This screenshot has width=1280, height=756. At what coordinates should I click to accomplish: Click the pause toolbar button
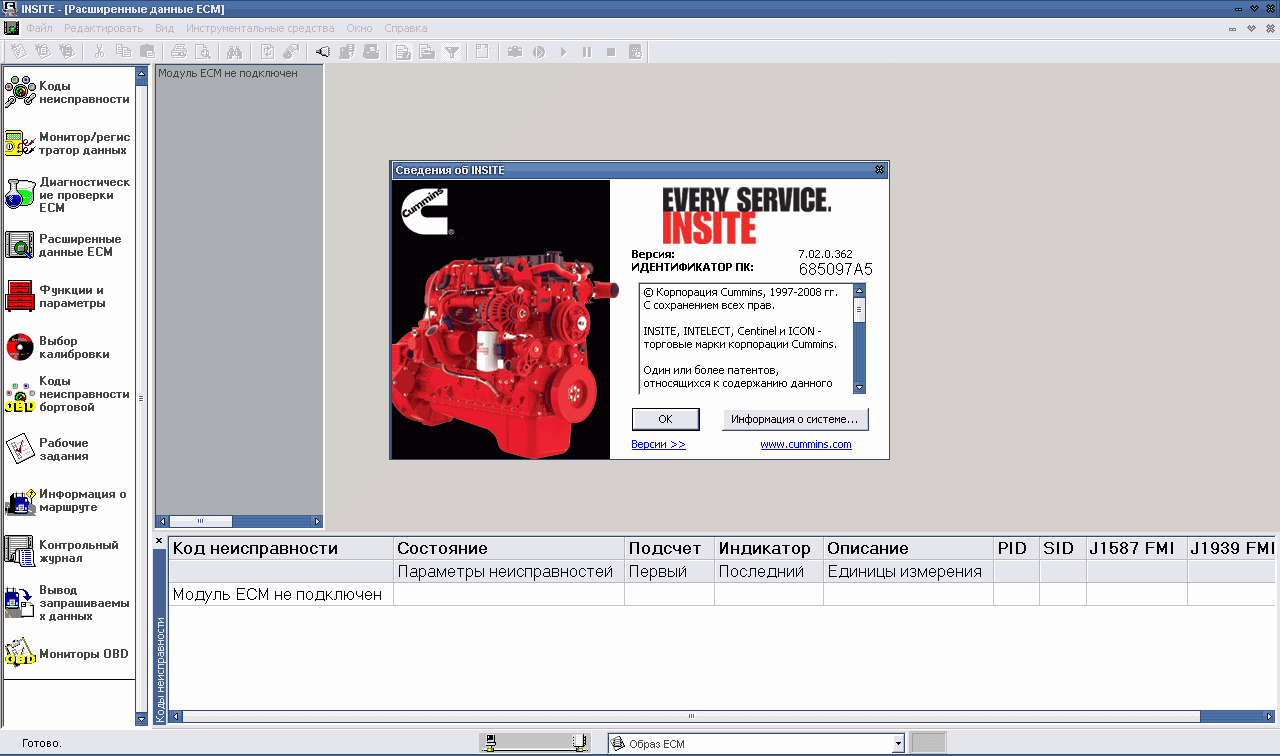(x=587, y=52)
